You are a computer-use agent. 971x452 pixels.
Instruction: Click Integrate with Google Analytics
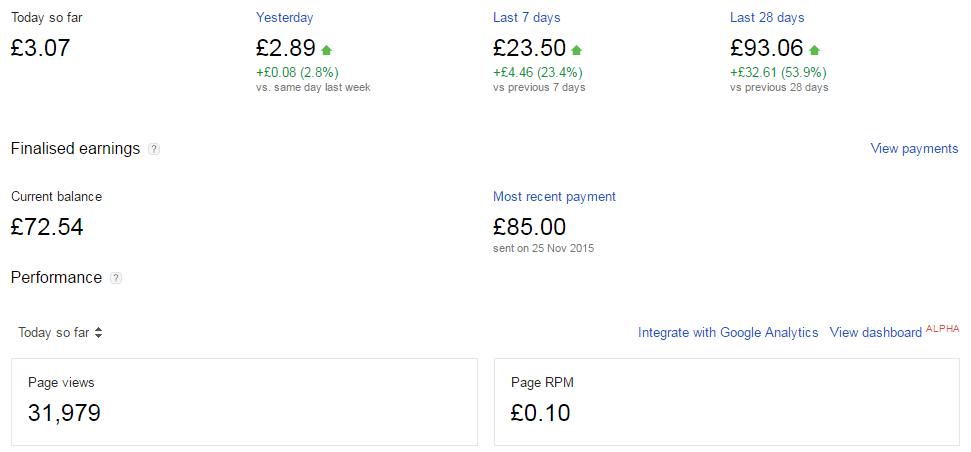[x=728, y=332]
